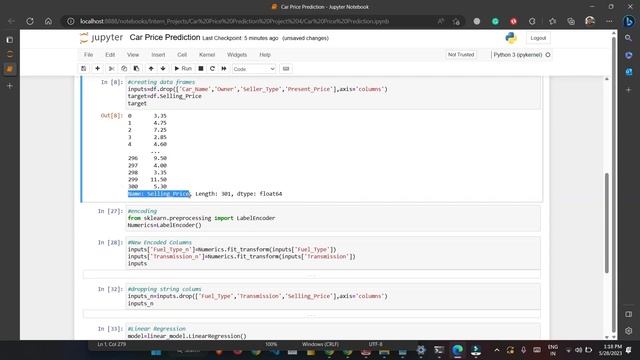The width and height of the screenshot is (640, 360).
Task: Go back in browser history
Action: point(11,21)
